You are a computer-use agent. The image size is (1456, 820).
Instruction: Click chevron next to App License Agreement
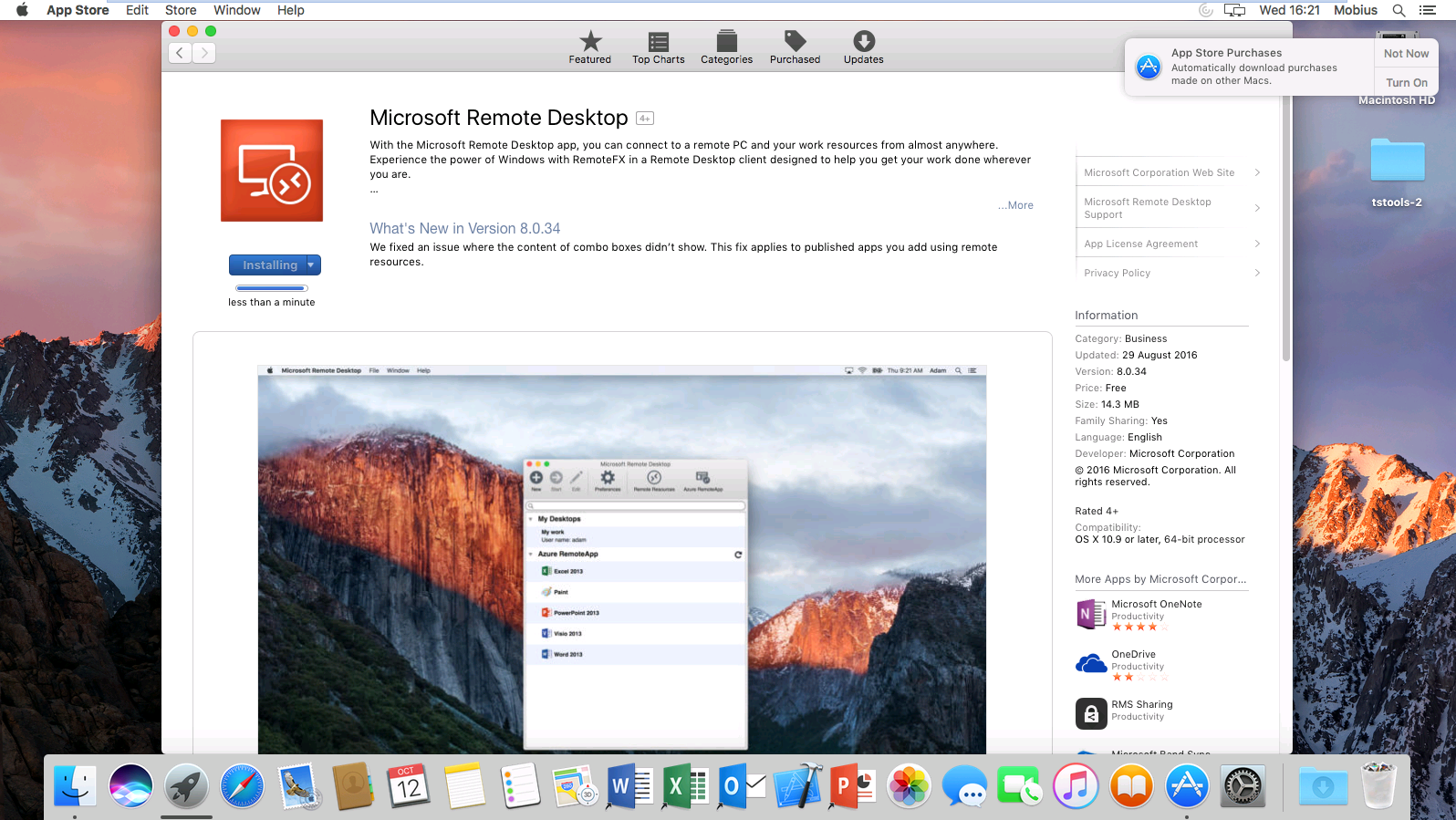(1257, 244)
